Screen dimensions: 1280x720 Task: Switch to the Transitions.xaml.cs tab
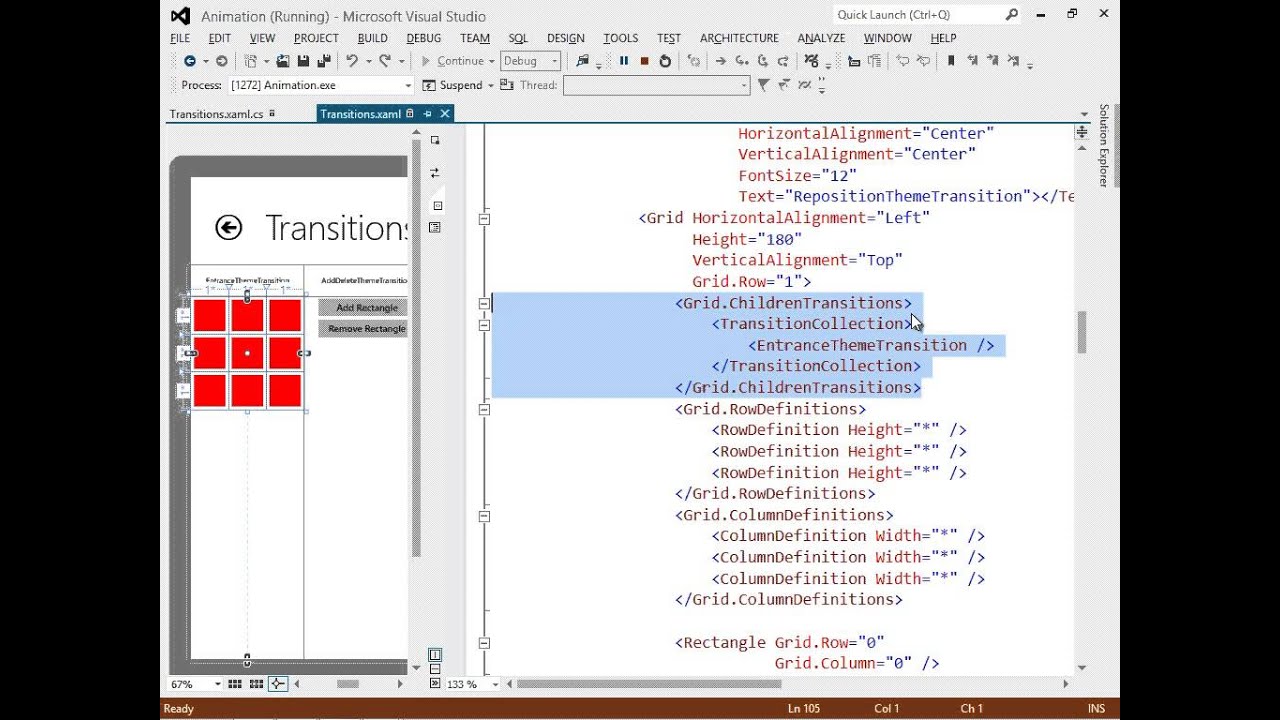pyautogui.click(x=216, y=114)
